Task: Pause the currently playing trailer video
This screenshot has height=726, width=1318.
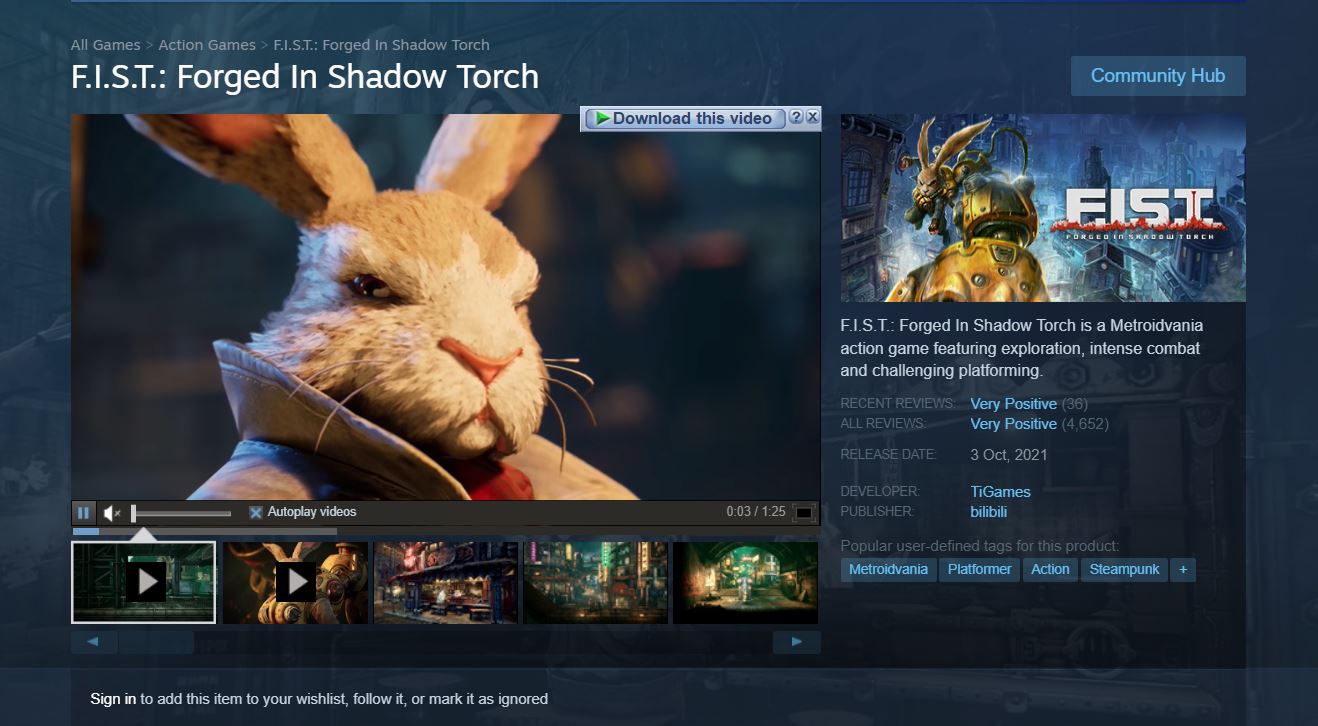Action: pos(84,512)
